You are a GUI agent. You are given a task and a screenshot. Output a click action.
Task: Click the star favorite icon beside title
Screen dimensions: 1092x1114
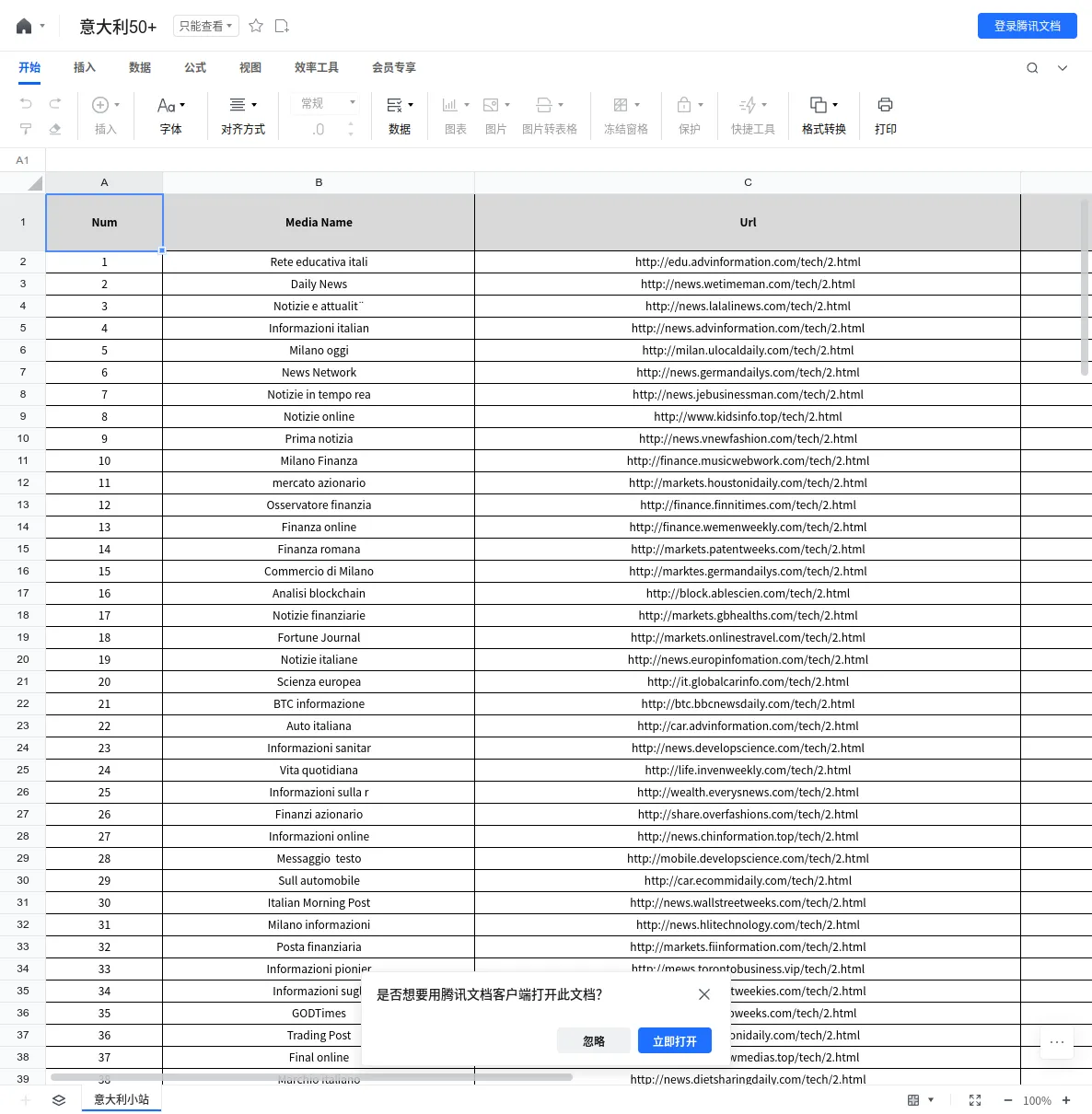pyautogui.click(x=256, y=26)
